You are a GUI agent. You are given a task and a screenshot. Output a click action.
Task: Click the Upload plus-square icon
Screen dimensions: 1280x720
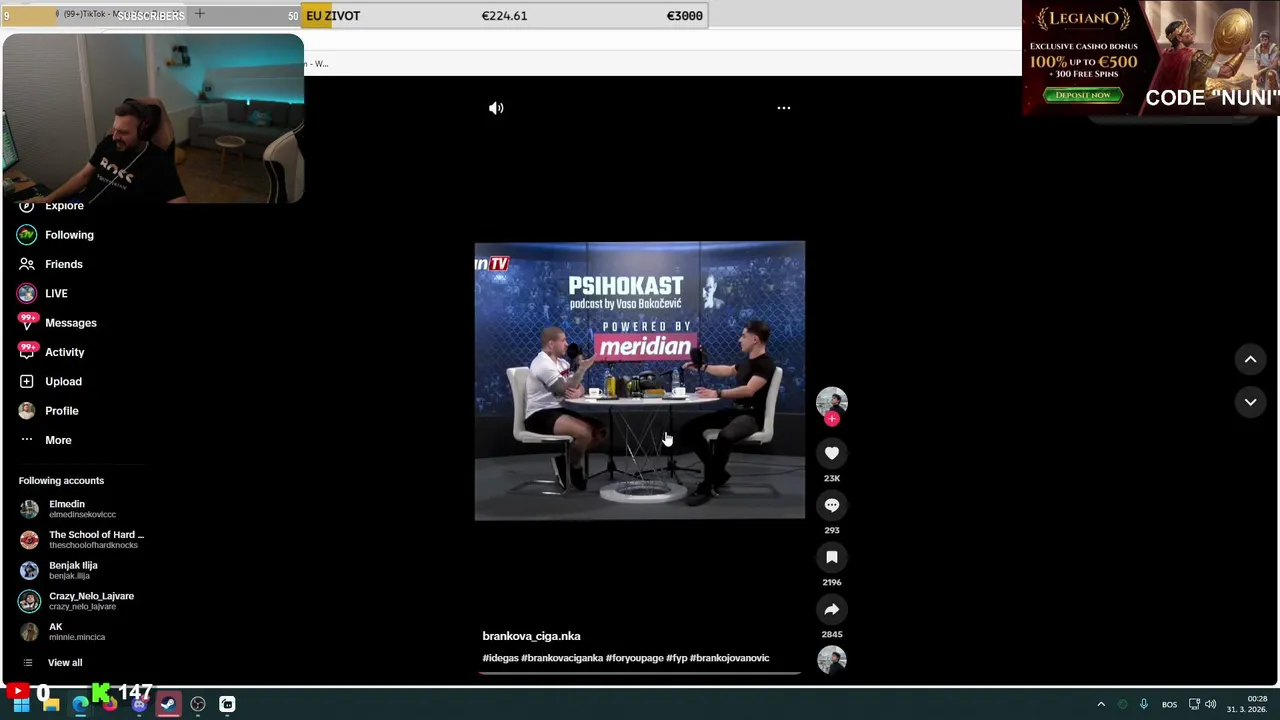pos(27,381)
